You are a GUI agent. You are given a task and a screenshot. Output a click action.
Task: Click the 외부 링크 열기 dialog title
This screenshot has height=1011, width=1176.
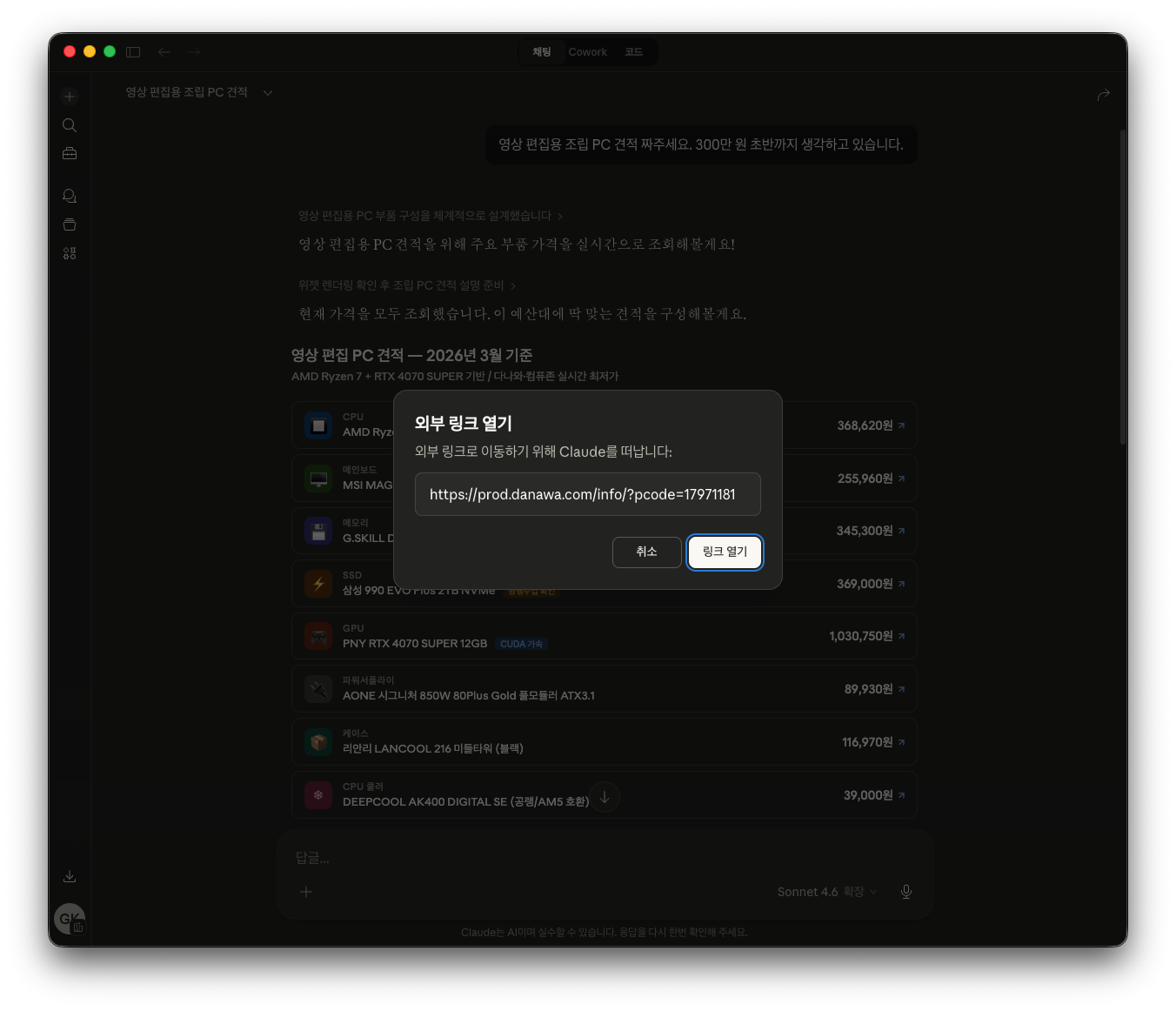coord(464,424)
